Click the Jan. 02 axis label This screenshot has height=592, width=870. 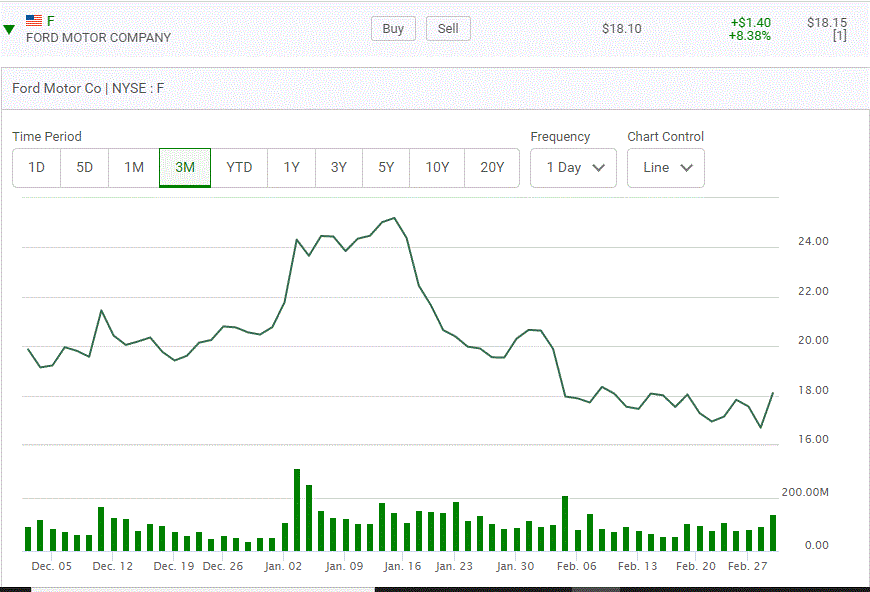click(283, 566)
